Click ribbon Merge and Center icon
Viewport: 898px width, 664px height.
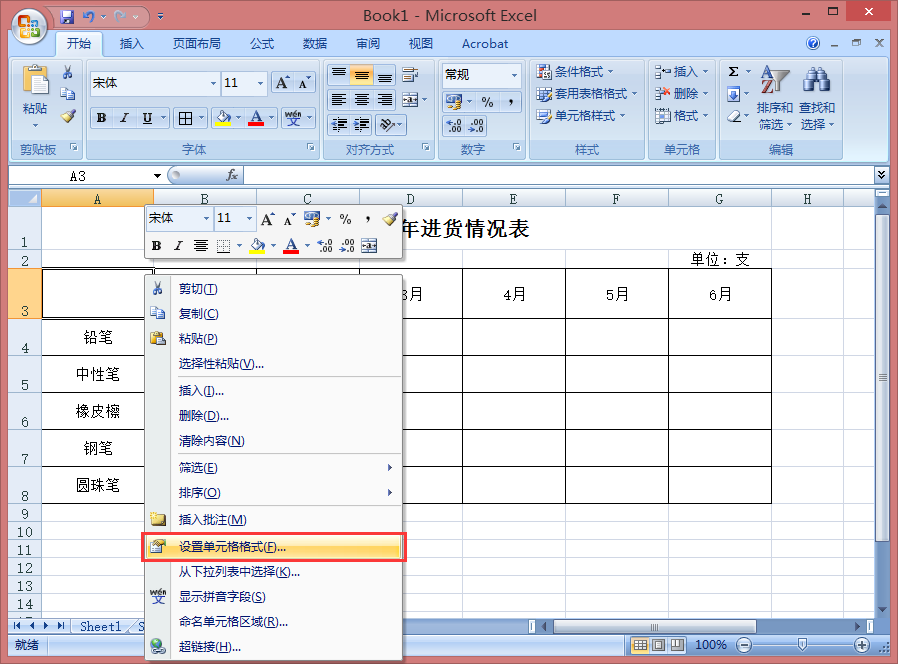[x=410, y=100]
